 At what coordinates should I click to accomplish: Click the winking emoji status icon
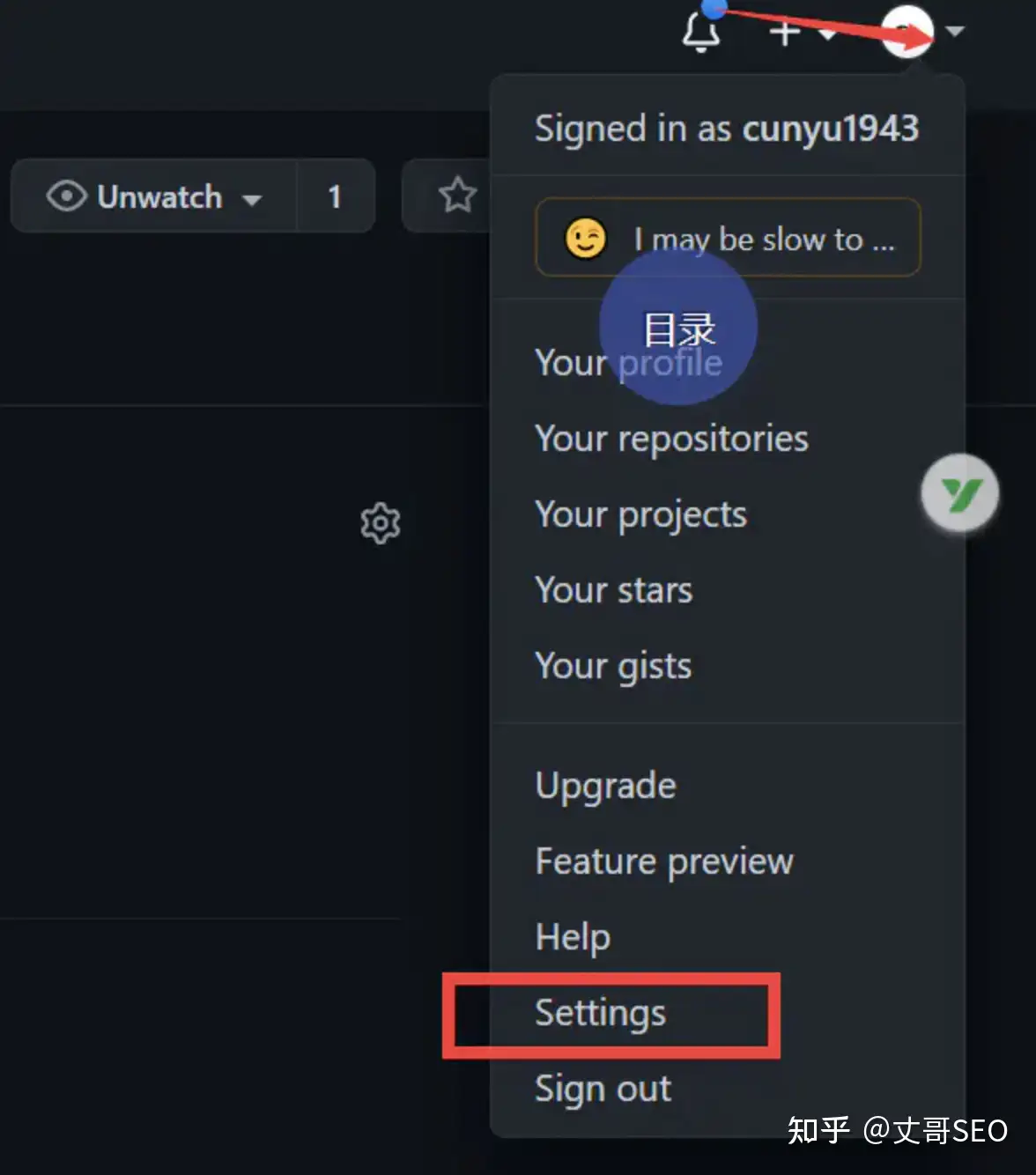click(586, 238)
